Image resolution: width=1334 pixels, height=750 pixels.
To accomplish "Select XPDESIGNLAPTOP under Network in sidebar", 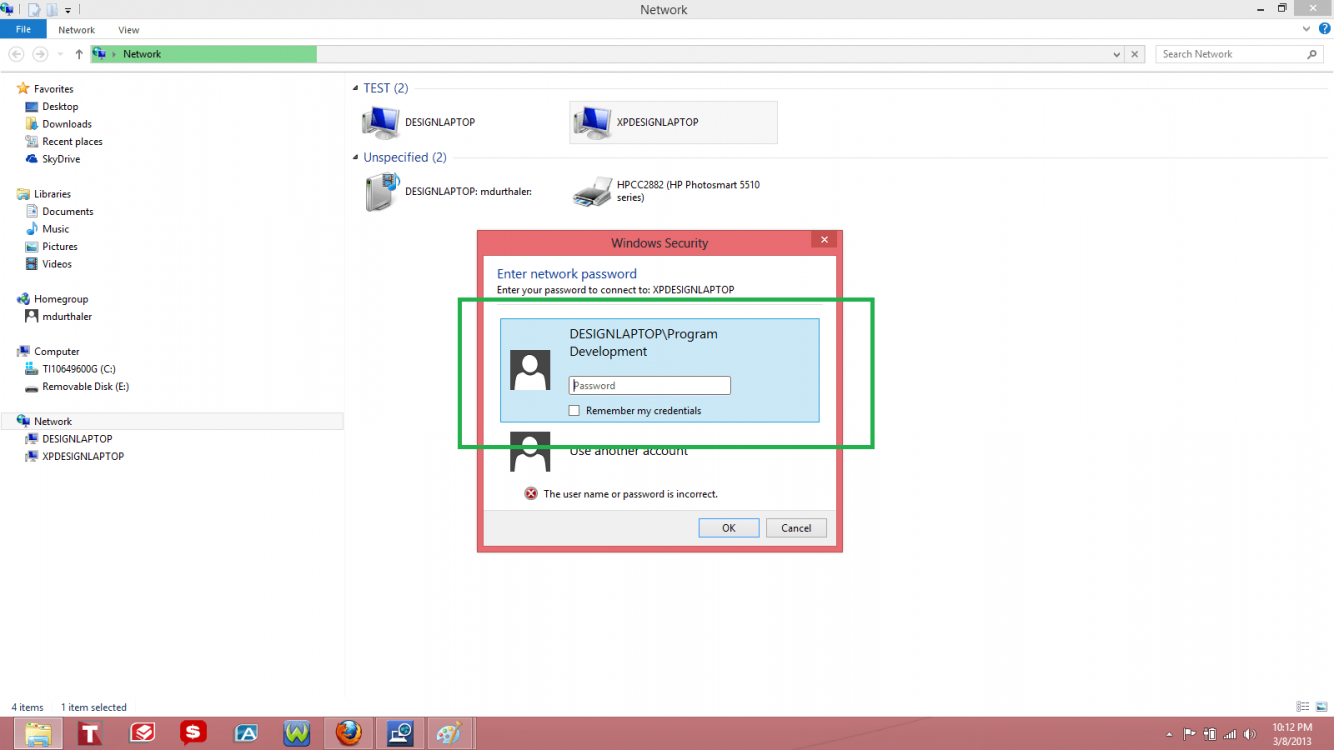I will coord(75,456).
